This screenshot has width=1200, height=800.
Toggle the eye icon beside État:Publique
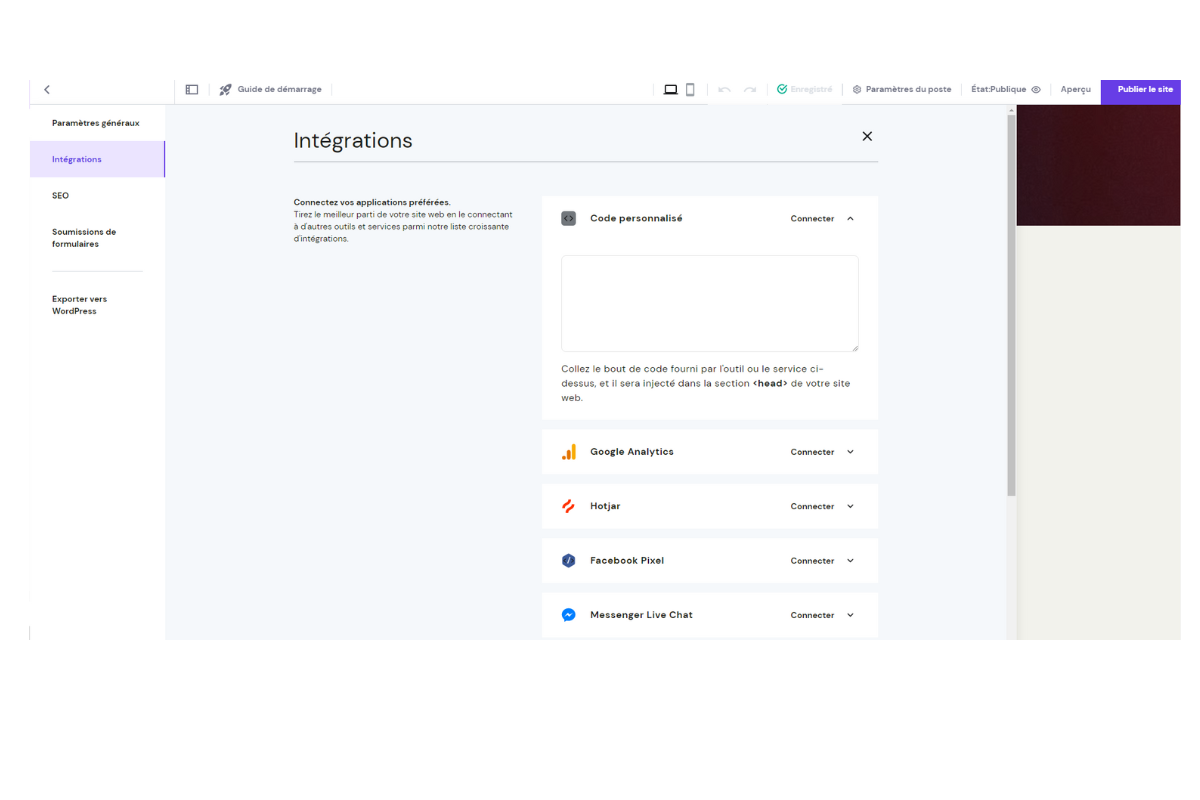(x=1036, y=90)
